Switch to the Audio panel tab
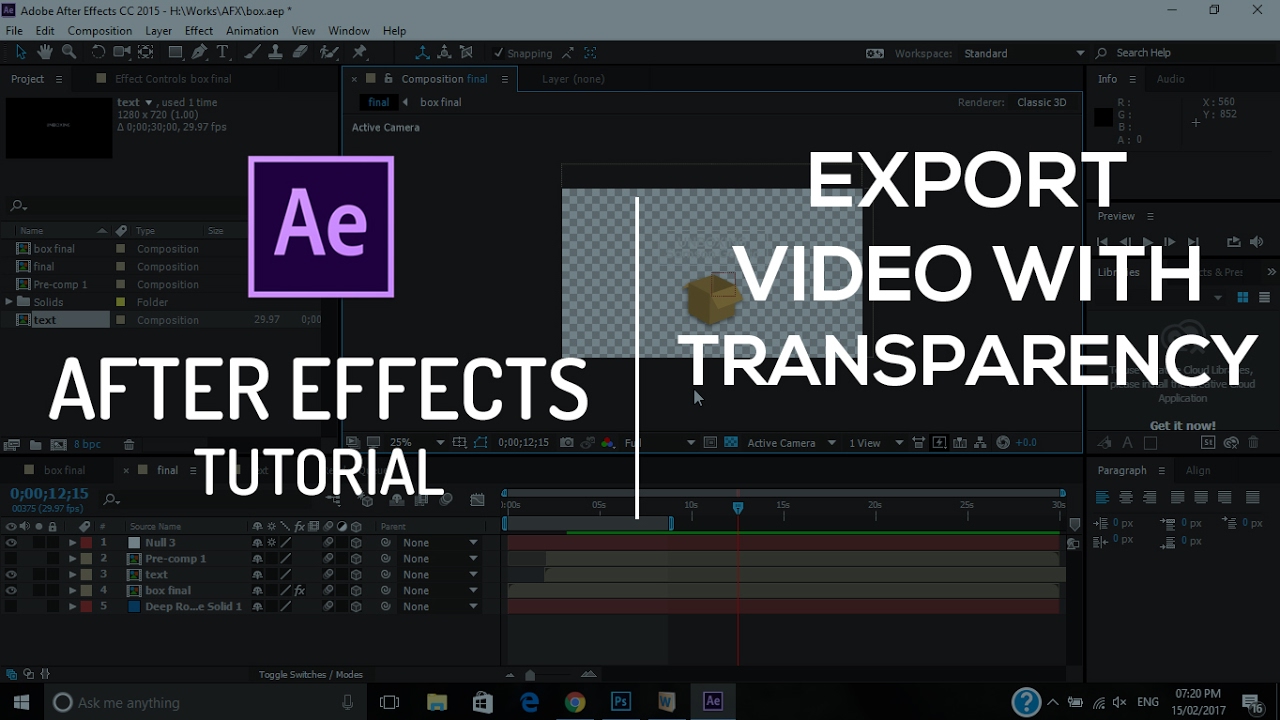The width and height of the screenshot is (1280, 720). coord(1170,79)
